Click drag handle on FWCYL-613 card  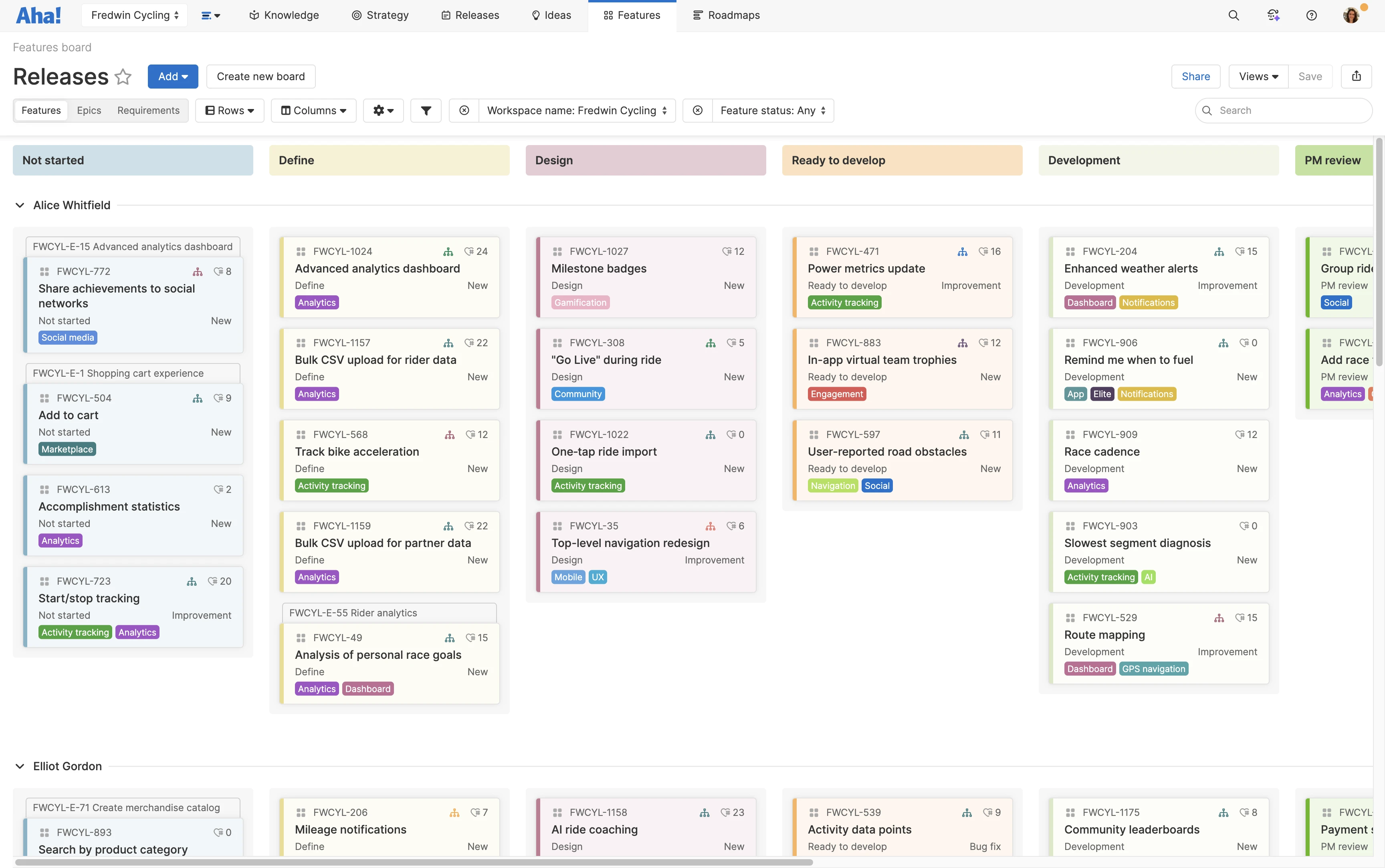44,490
